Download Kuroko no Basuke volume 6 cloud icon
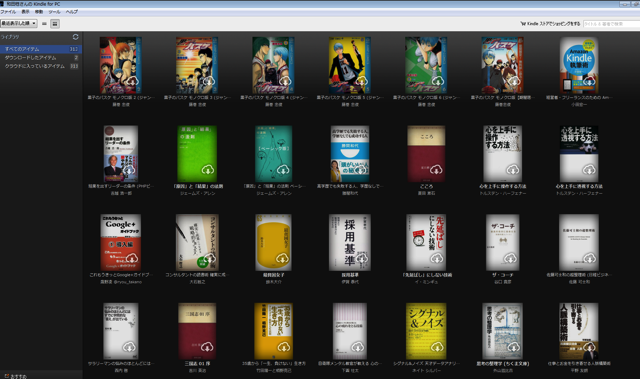 [438, 81]
